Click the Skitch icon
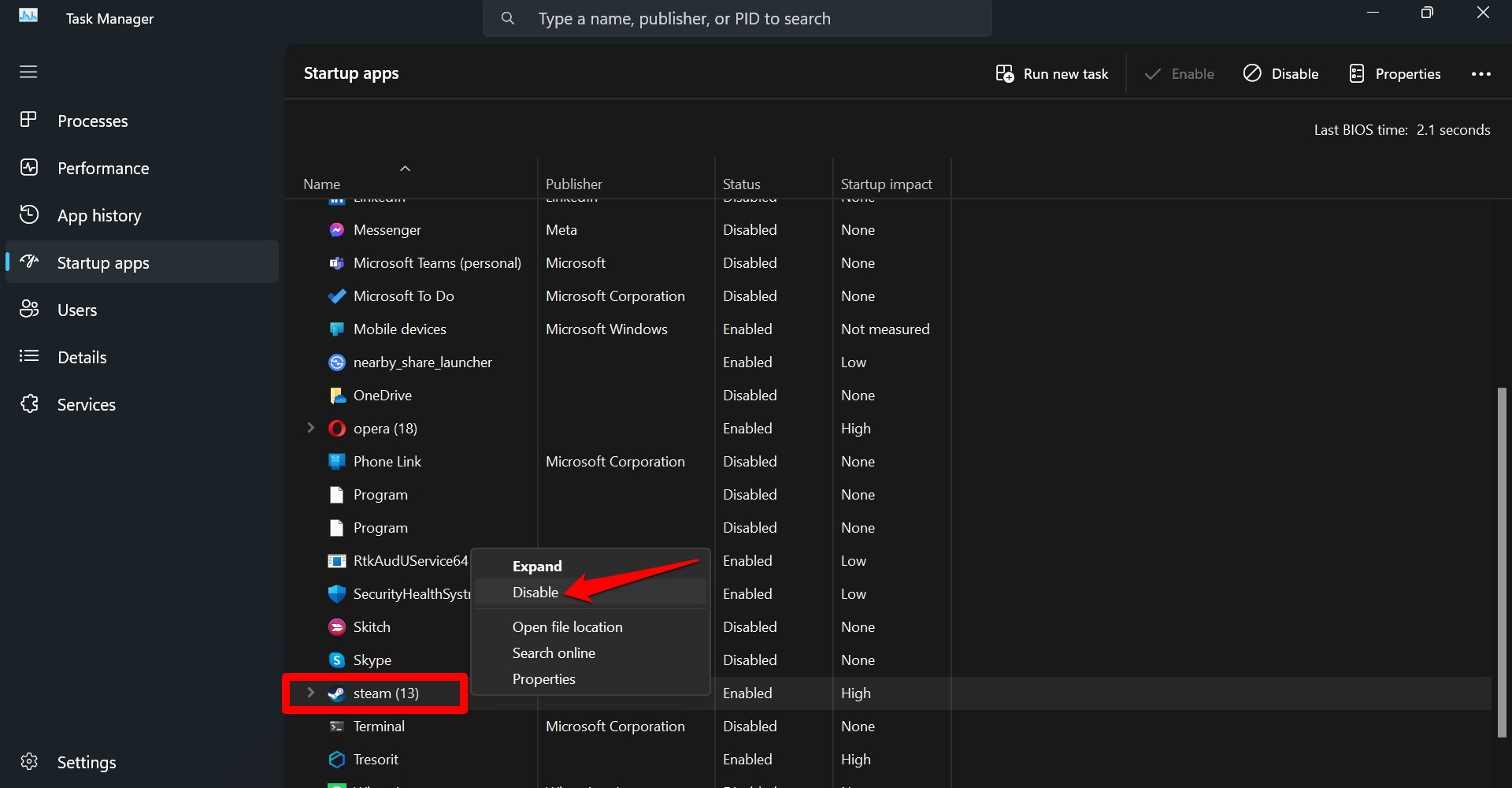Image resolution: width=1512 pixels, height=788 pixels. [x=336, y=627]
